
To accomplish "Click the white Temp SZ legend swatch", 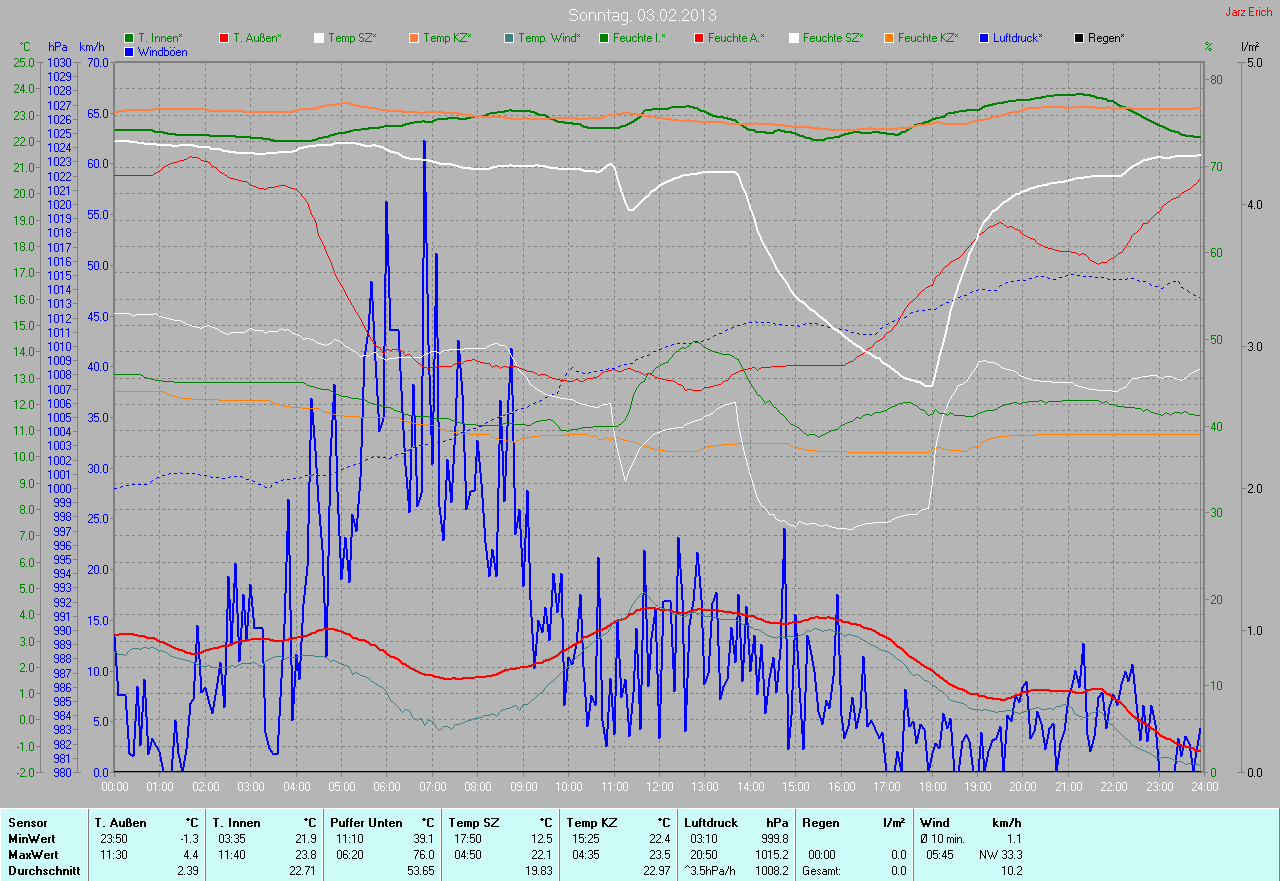I will point(319,38).
